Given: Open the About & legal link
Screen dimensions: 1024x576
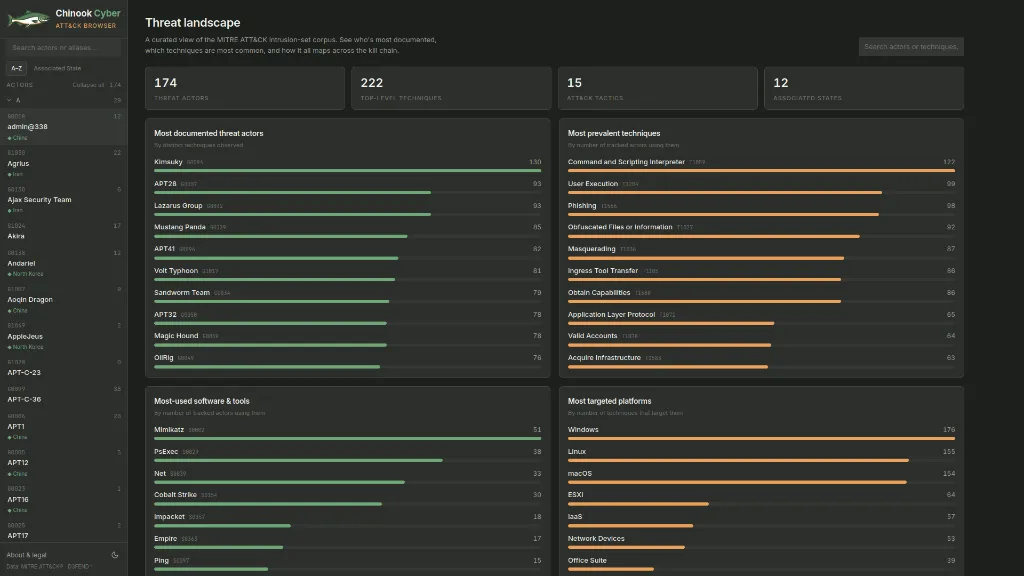Looking at the screenshot, I should [27, 555].
